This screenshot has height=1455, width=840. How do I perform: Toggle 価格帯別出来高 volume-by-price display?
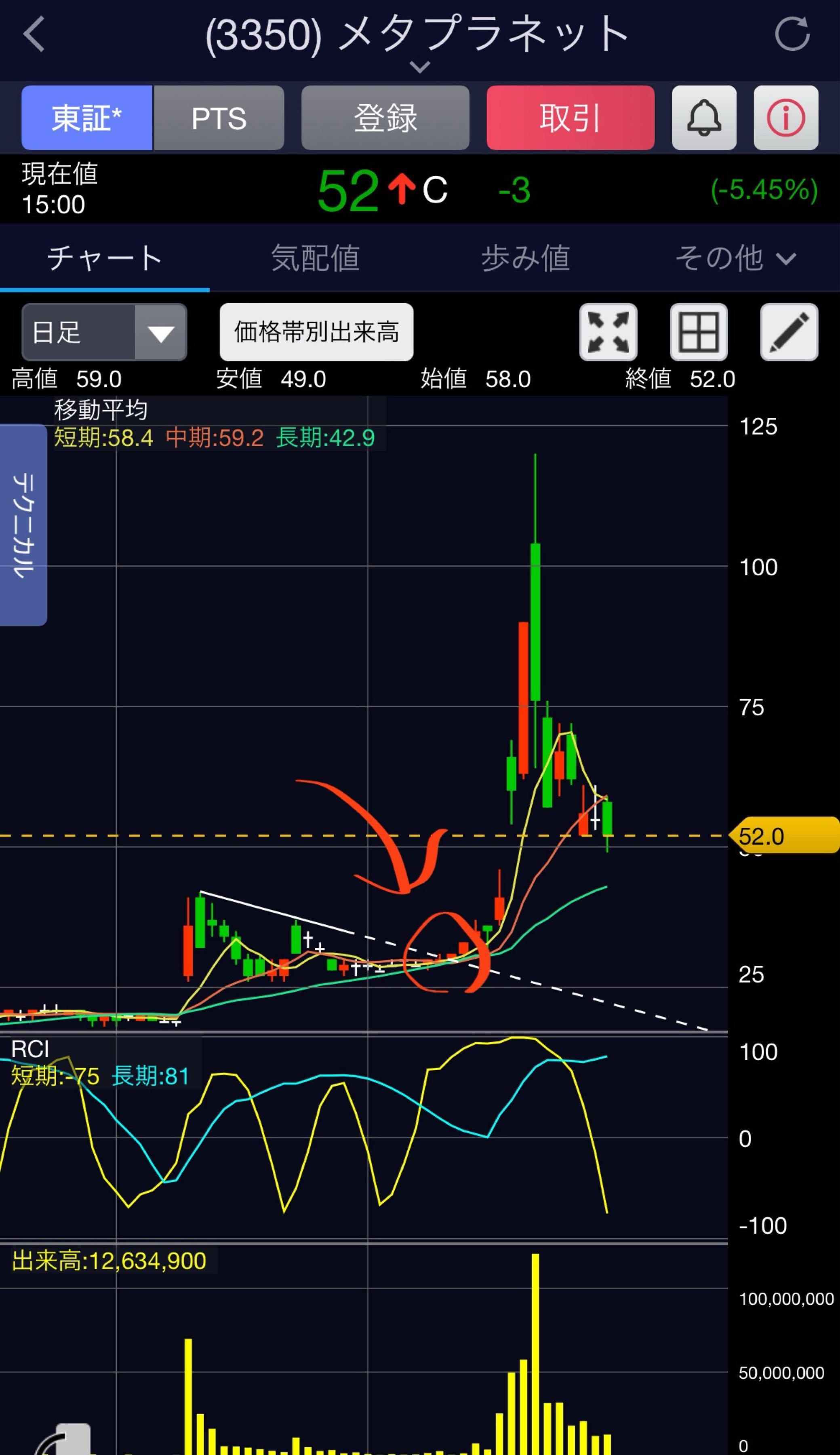[316, 332]
